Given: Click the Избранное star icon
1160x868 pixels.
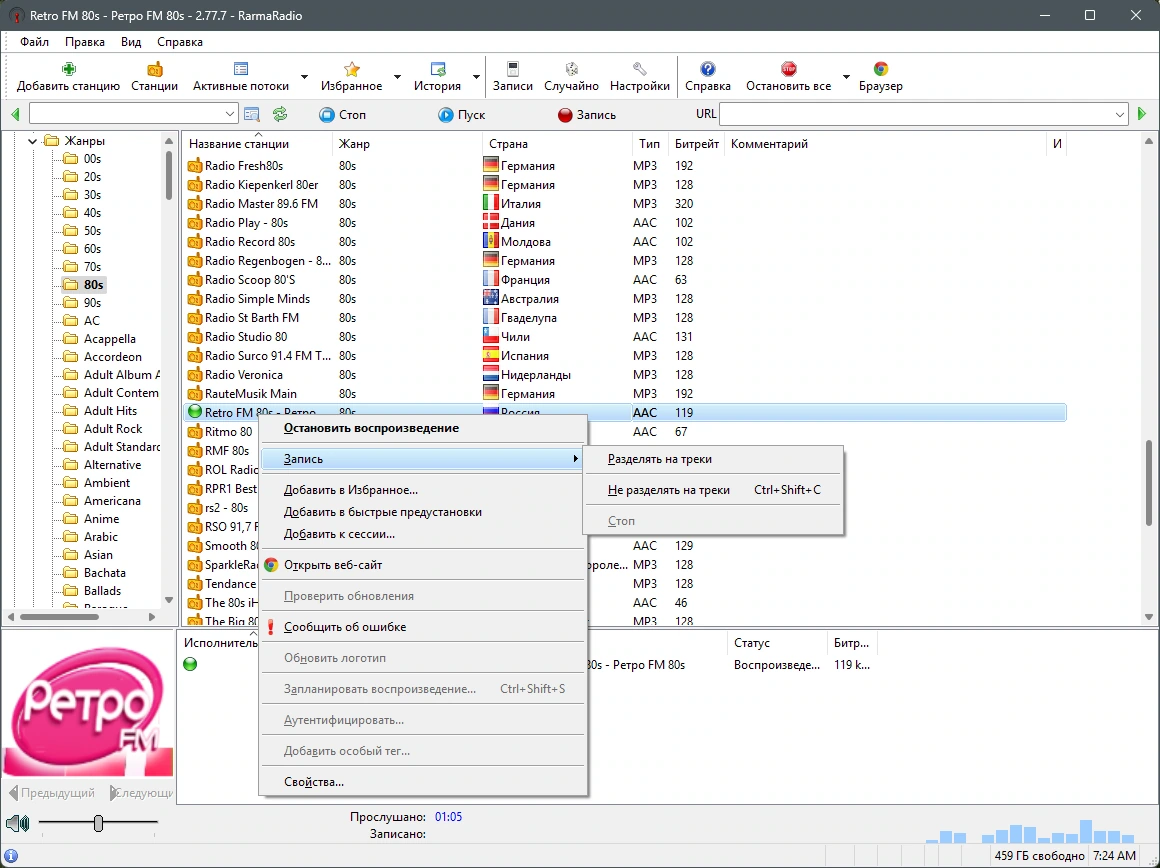Looking at the screenshot, I should (351, 70).
